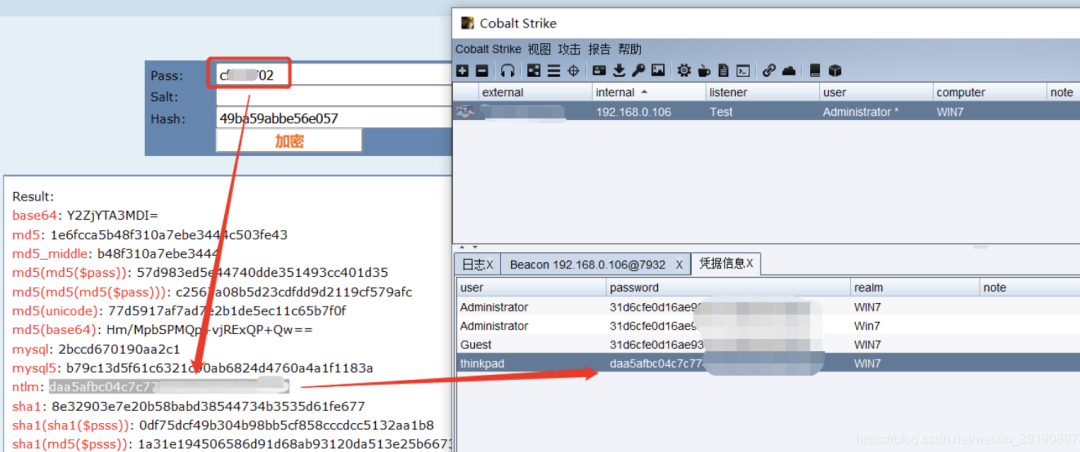Click into the empty Salt input field
The height and width of the screenshot is (452, 1080).
point(333,96)
